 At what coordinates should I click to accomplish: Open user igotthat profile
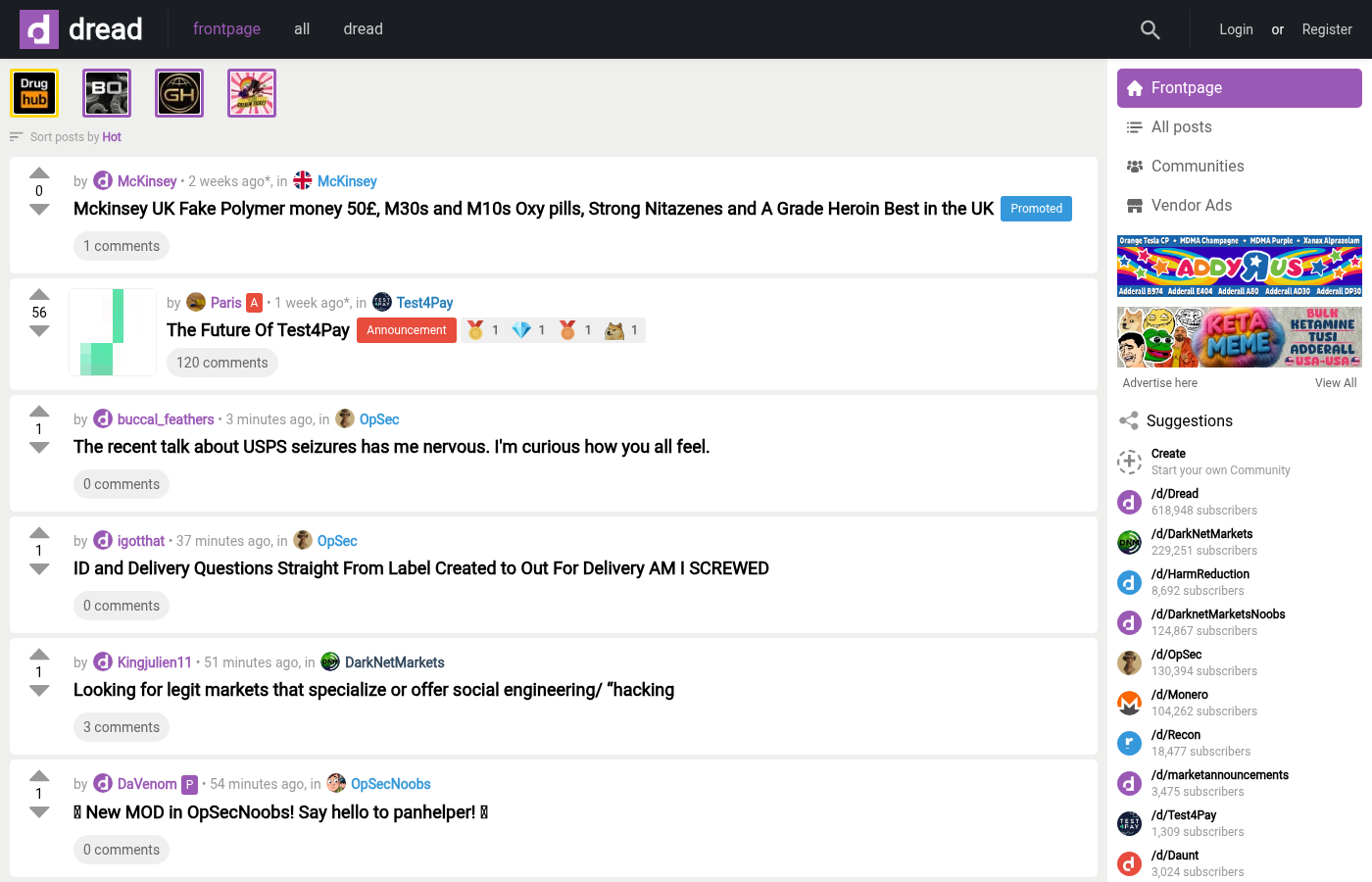pos(141,541)
